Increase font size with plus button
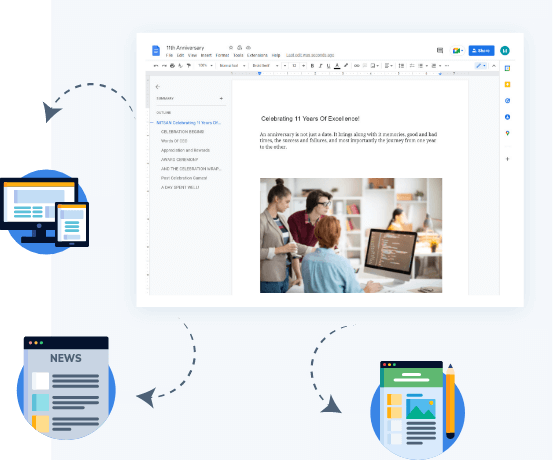This screenshot has height=460, width=554. coord(303,66)
